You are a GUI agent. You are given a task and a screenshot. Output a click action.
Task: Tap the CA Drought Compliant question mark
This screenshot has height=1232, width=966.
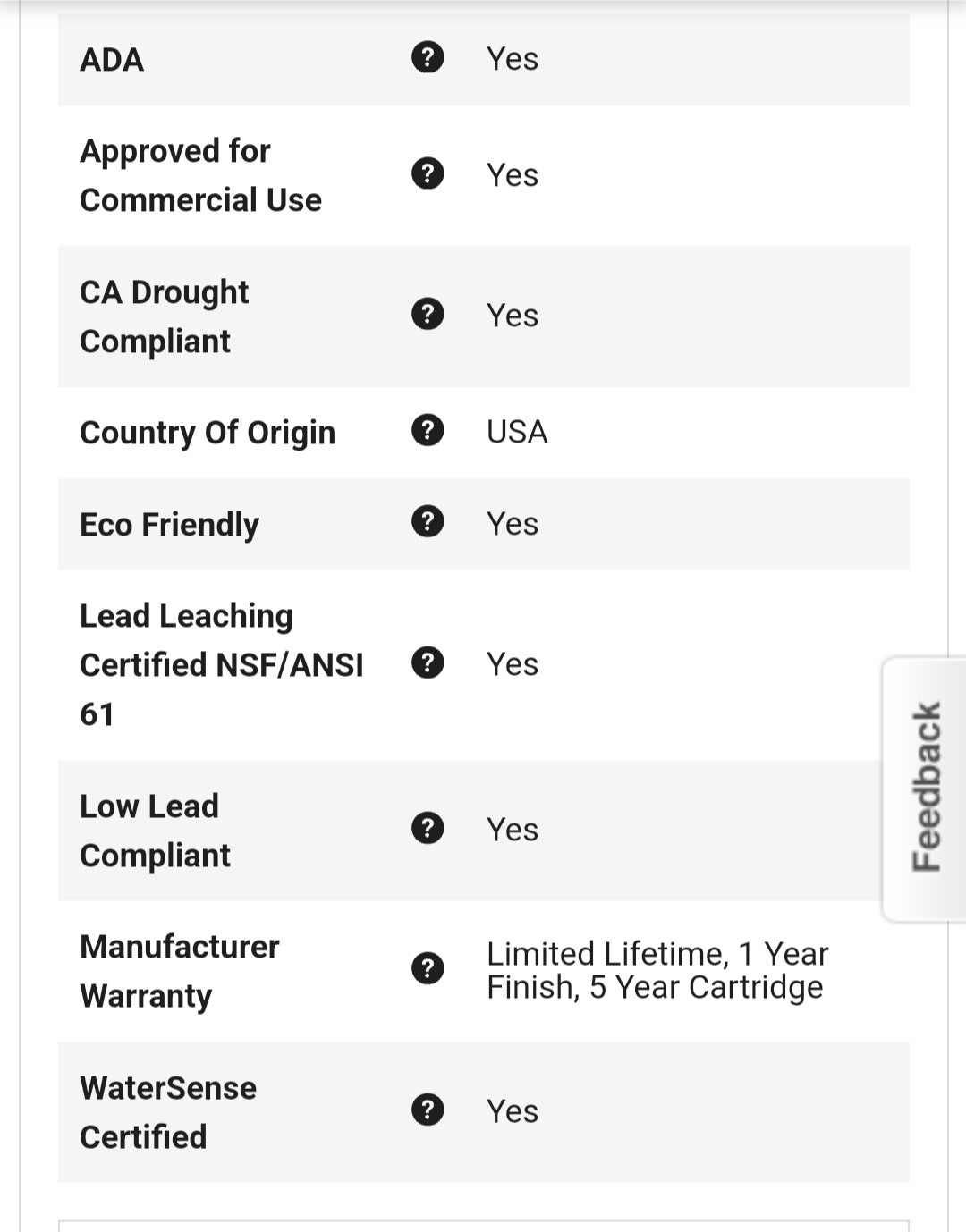[x=428, y=314]
